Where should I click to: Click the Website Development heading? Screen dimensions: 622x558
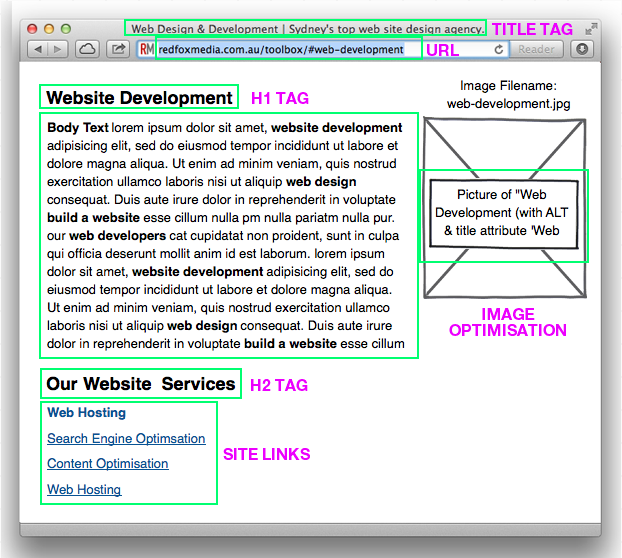(139, 98)
